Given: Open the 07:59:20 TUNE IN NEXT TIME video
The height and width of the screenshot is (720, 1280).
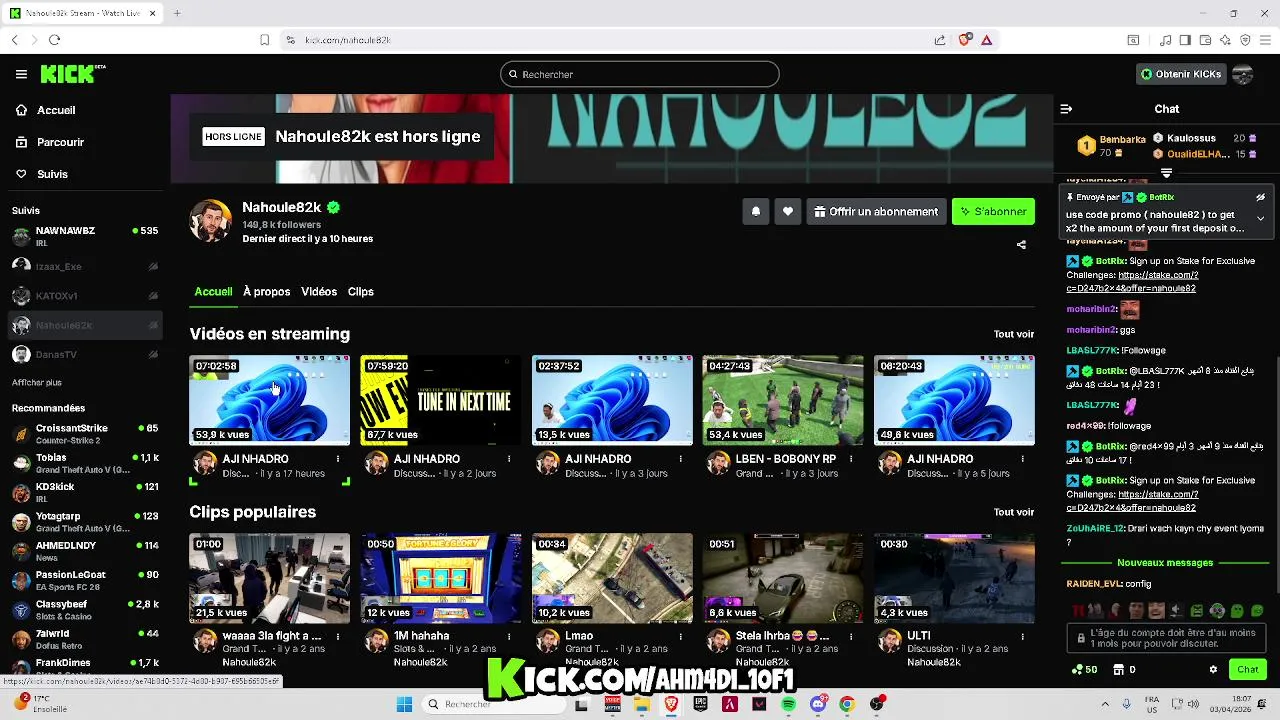Looking at the screenshot, I should tap(441, 400).
